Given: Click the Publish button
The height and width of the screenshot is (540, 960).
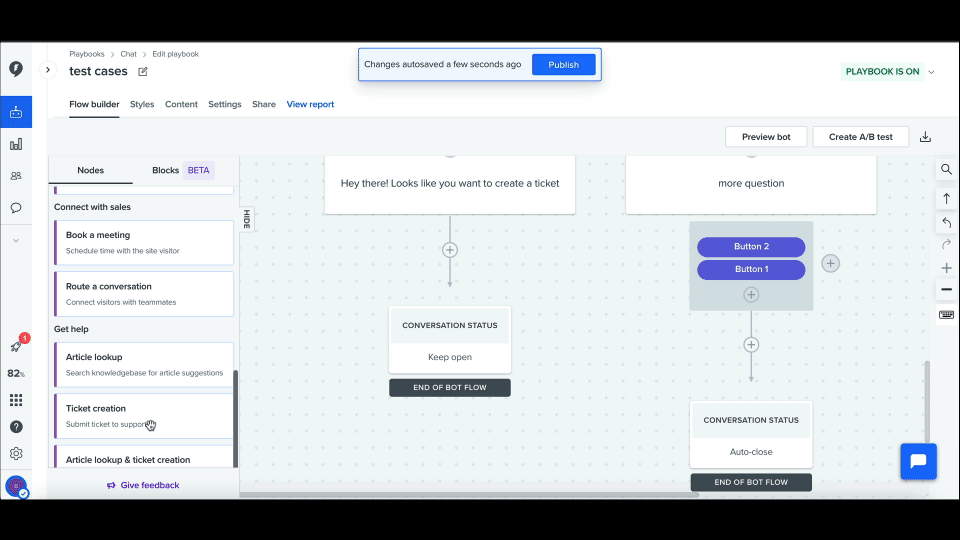Looking at the screenshot, I should [x=563, y=65].
